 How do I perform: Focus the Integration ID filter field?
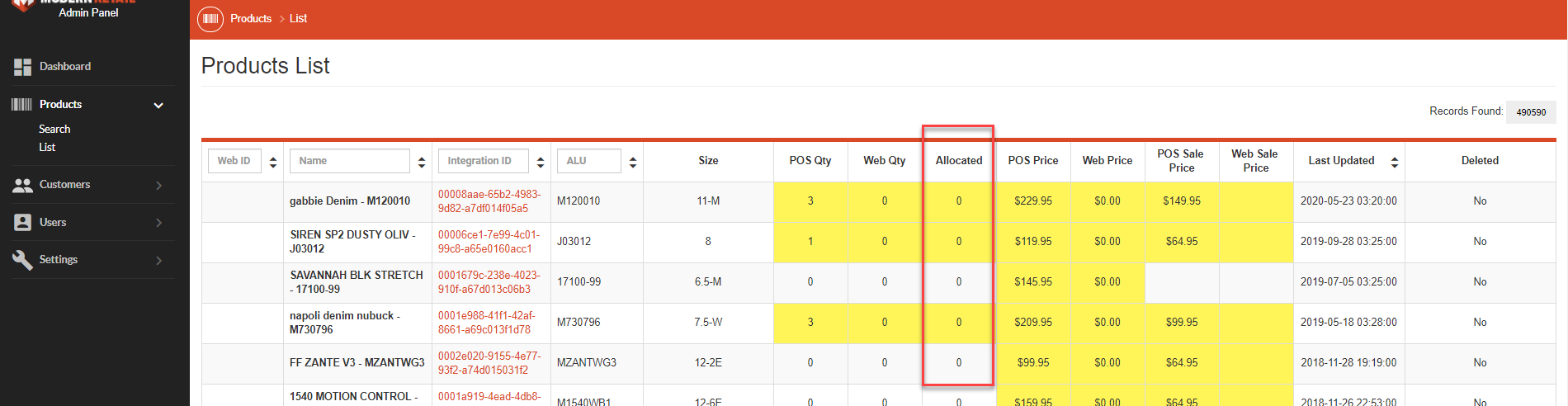click(484, 161)
